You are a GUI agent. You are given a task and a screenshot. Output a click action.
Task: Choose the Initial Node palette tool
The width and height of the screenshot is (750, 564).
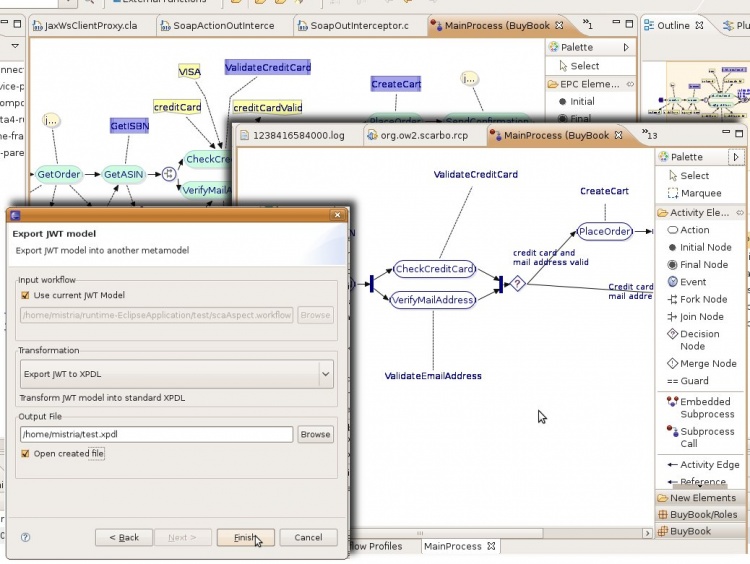click(x=705, y=247)
